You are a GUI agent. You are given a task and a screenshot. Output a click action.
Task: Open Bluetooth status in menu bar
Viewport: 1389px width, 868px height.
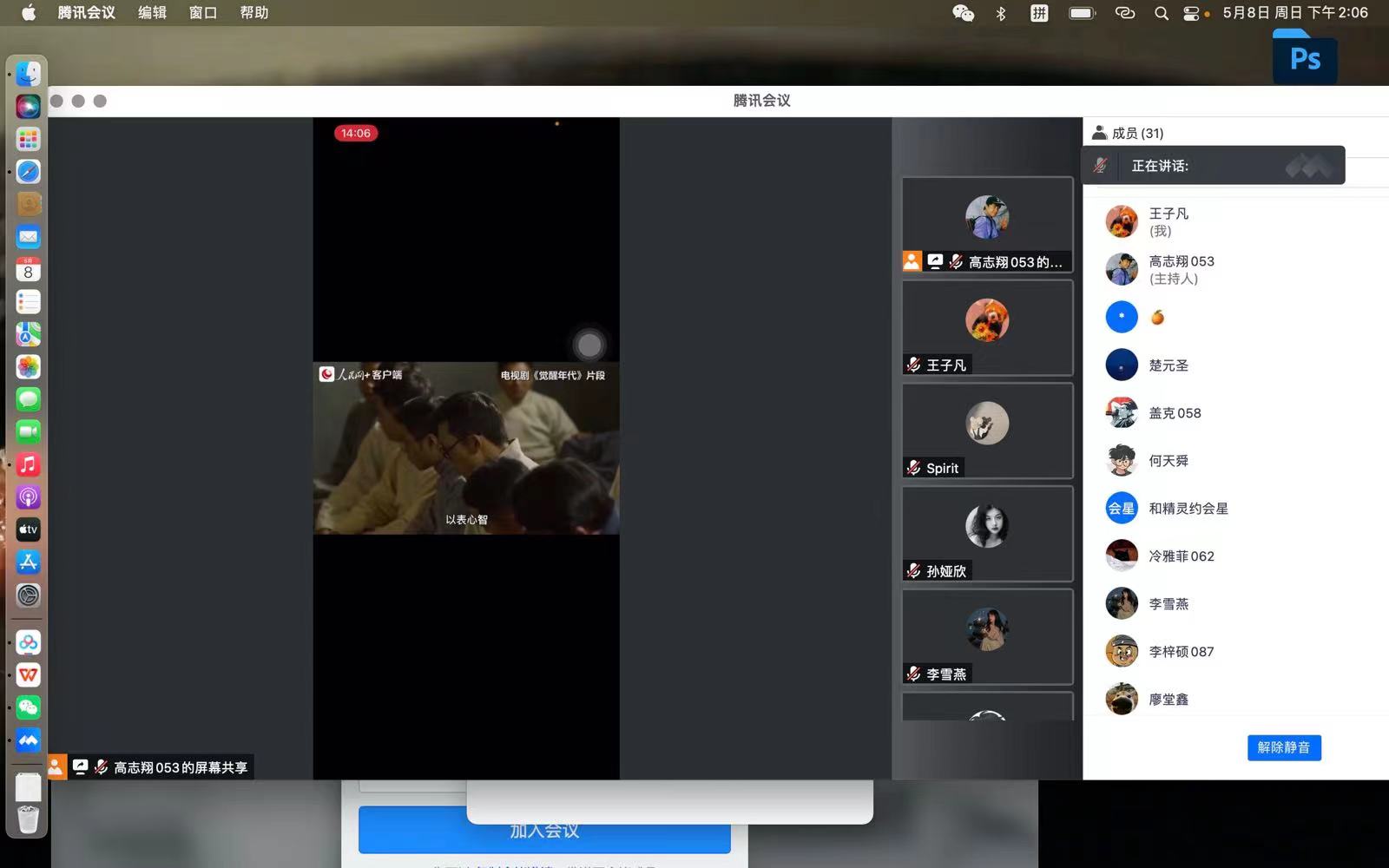1001,13
